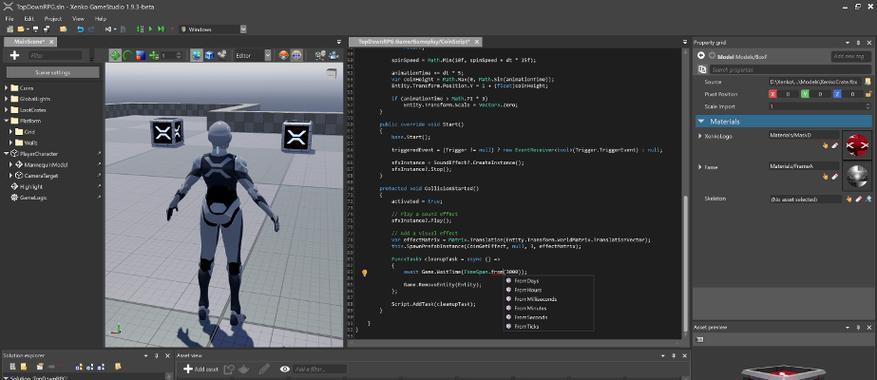Expand the GlobalLights folder

point(7,99)
